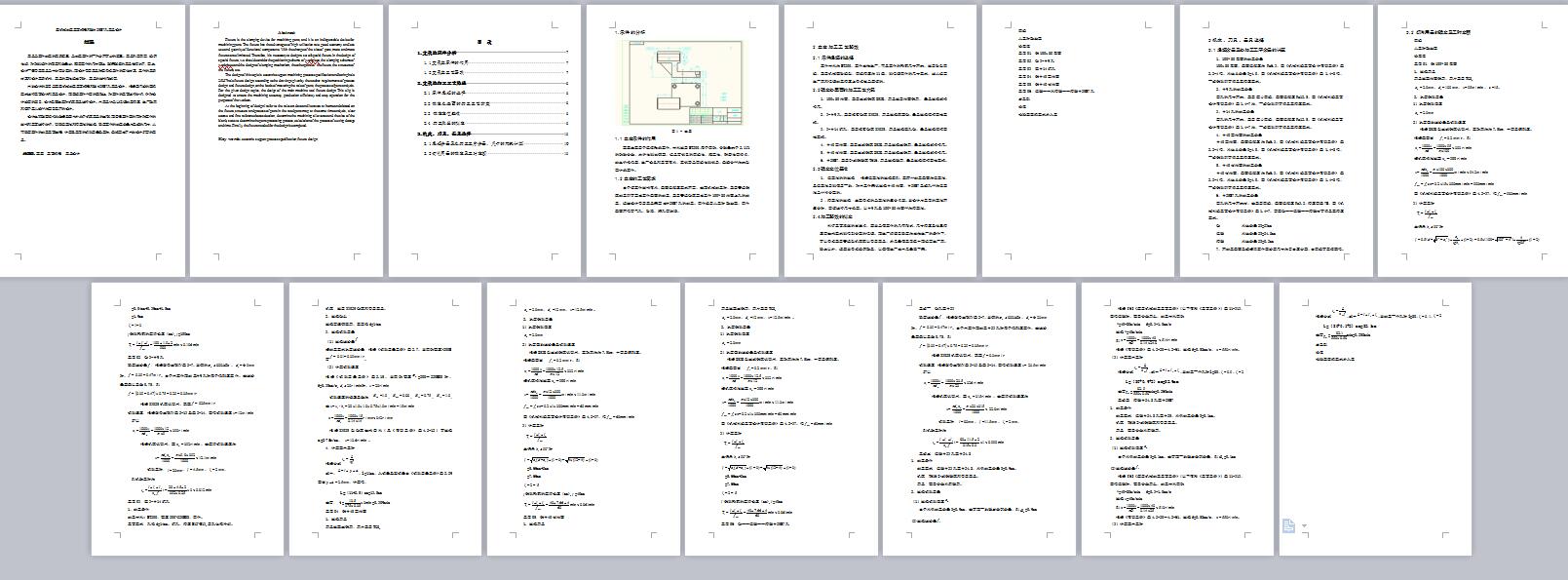The image size is (1568, 580).
Task: Click the small blue document icon on the last page
Action: click(x=1288, y=526)
